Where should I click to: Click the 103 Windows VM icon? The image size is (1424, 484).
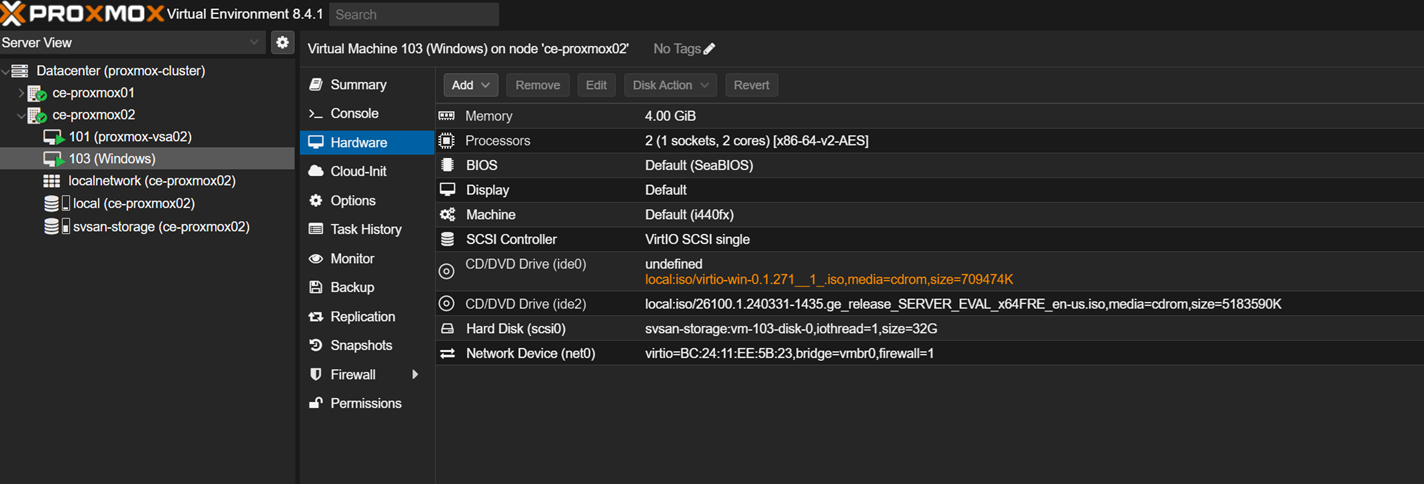click(53, 159)
